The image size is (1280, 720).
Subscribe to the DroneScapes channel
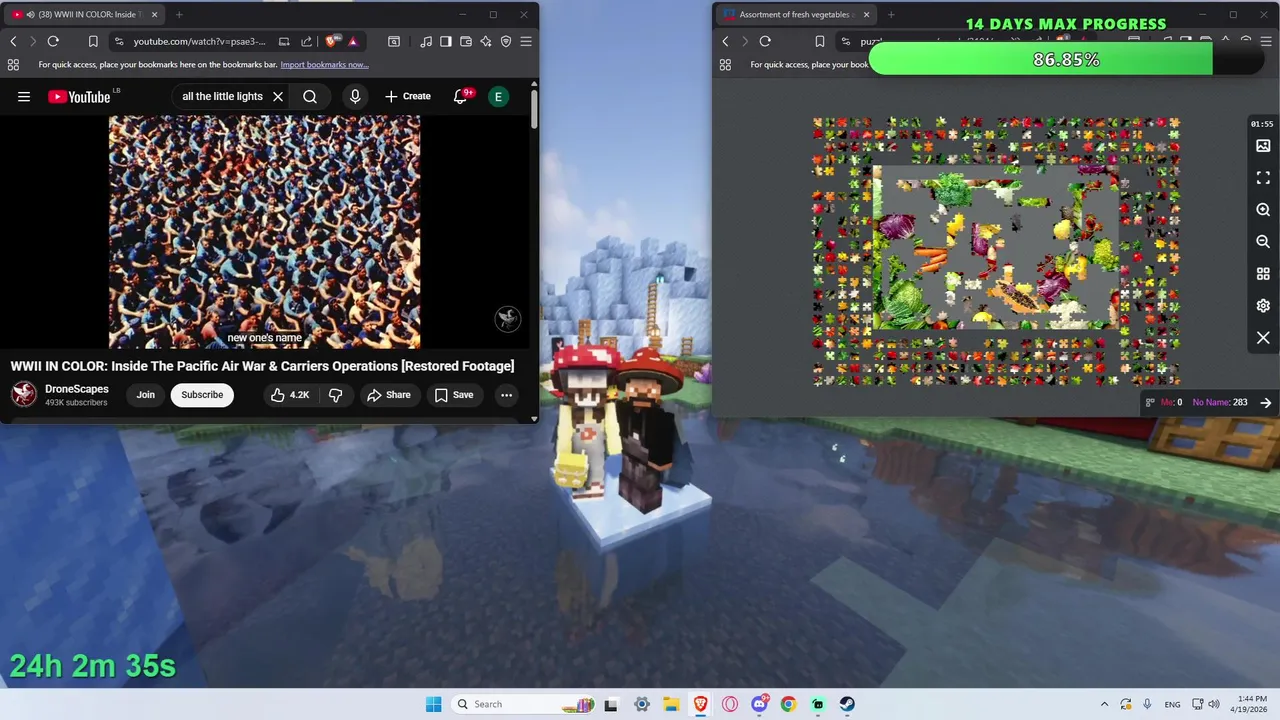pos(202,395)
